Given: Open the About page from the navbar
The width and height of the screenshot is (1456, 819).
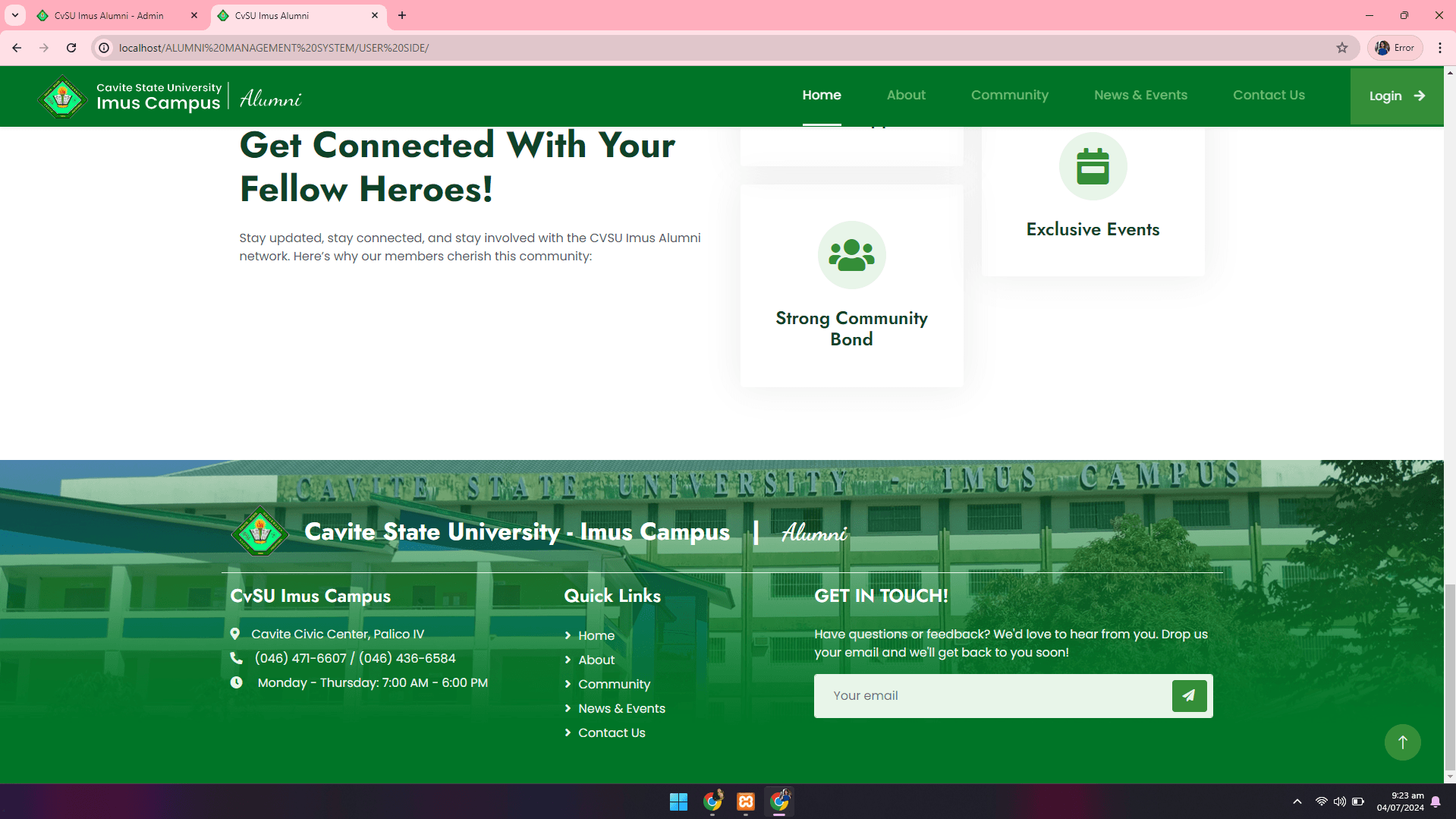Looking at the screenshot, I should click(905, 95).
